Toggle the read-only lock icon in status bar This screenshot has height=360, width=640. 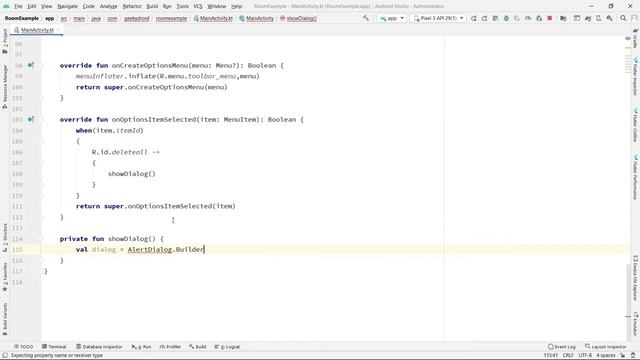[x=623, y=356]
